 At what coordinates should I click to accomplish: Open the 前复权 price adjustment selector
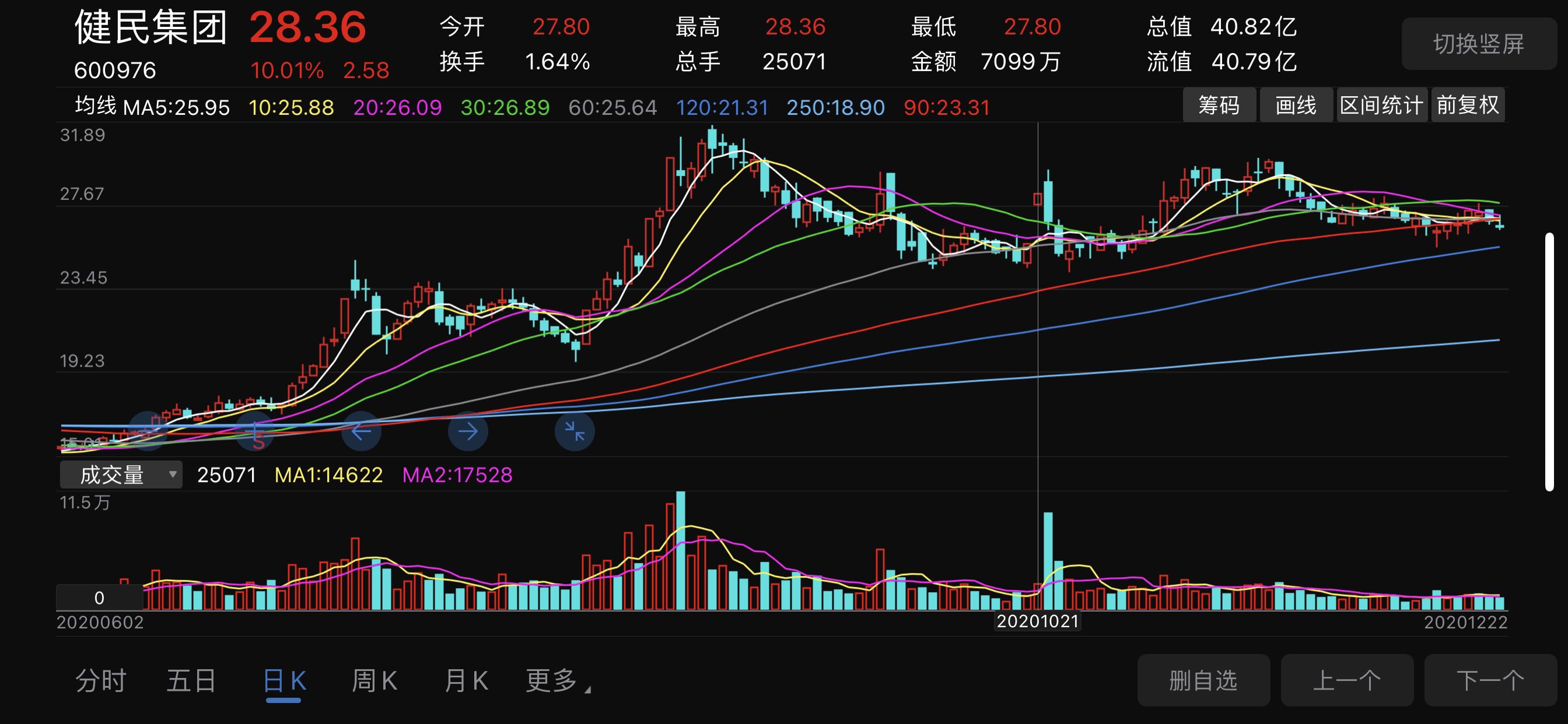pos(1468,106)
